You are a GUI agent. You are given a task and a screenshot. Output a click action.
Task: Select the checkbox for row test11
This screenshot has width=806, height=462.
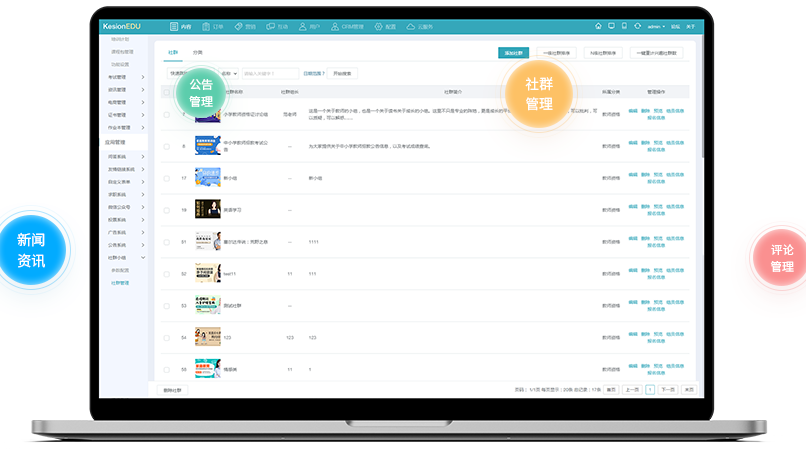tap(167, 274)
